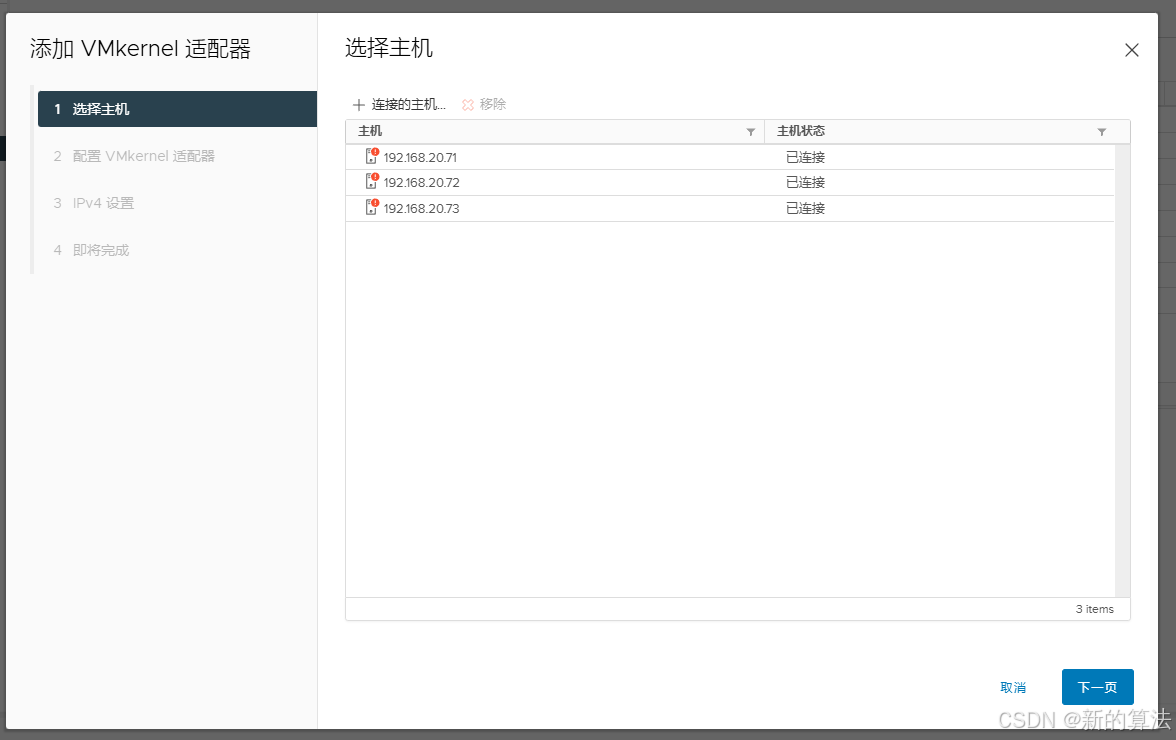
Task: Close the 添加 VMkernel 适配器 dialog
Action: (x=1132, y=50)
